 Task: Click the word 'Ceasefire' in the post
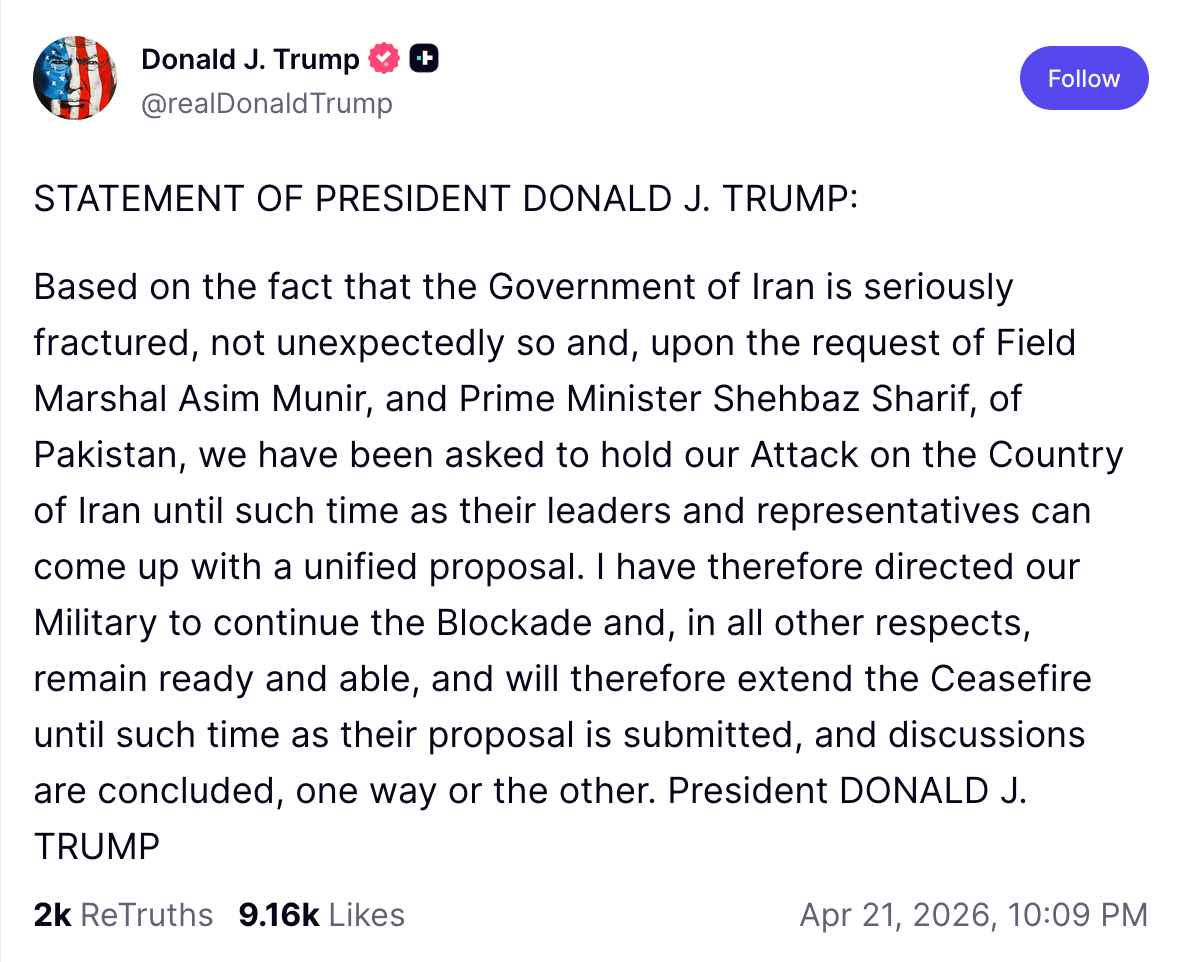point(1011,679)
